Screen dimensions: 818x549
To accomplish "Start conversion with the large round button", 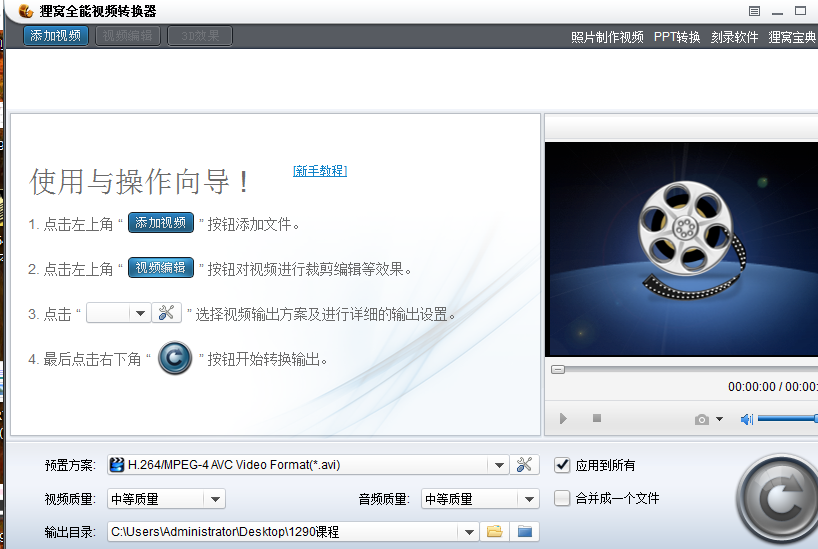I will (x=778, y=498).
